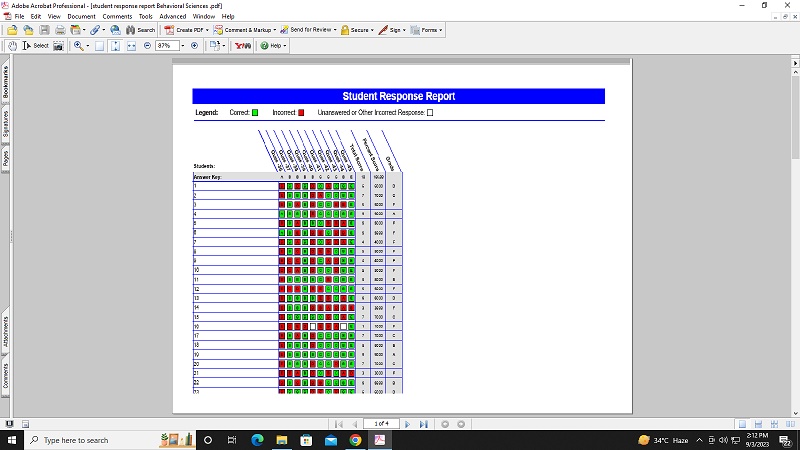Viewport: 800px width, 450px height.
Task: Open the Comments side tab
Action: [6, 376]
